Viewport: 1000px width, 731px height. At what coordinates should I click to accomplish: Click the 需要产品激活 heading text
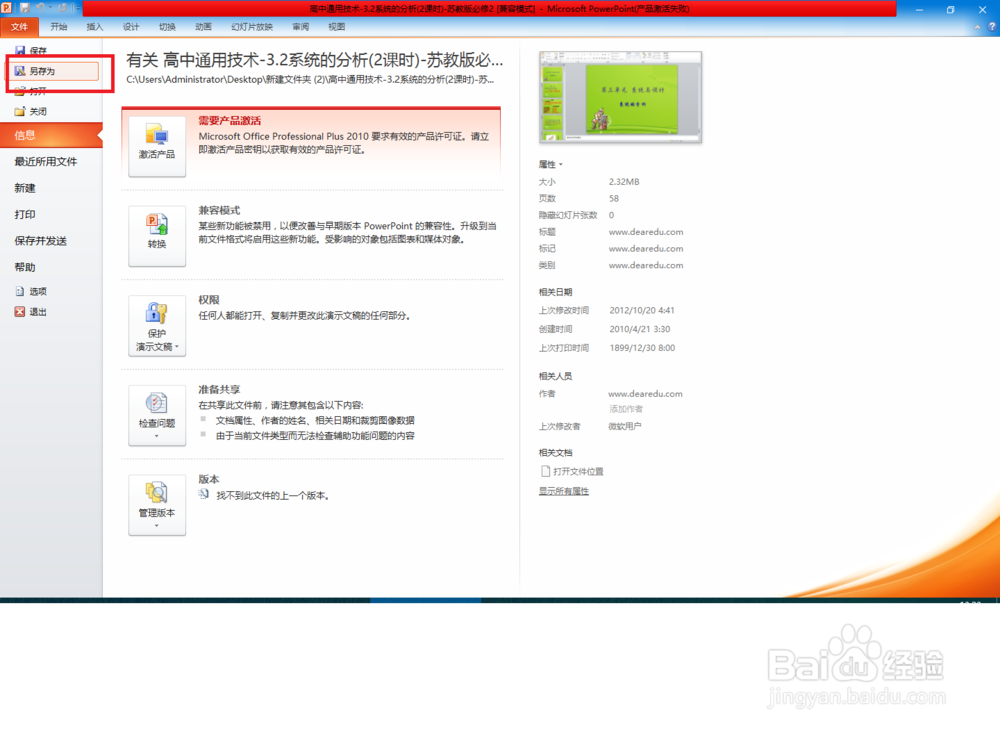point(230,121)
